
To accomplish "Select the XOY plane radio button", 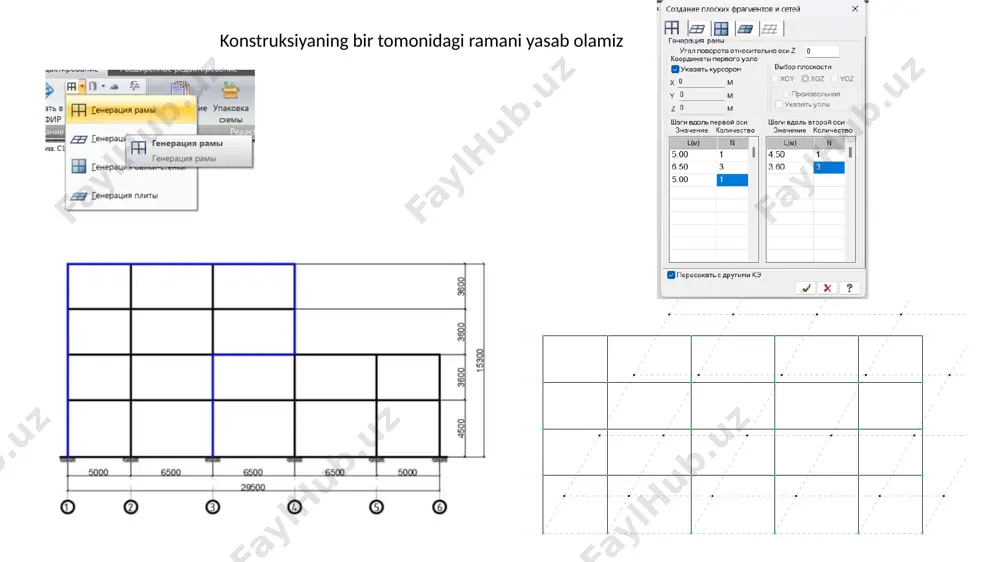I will (x=776, y=78).
